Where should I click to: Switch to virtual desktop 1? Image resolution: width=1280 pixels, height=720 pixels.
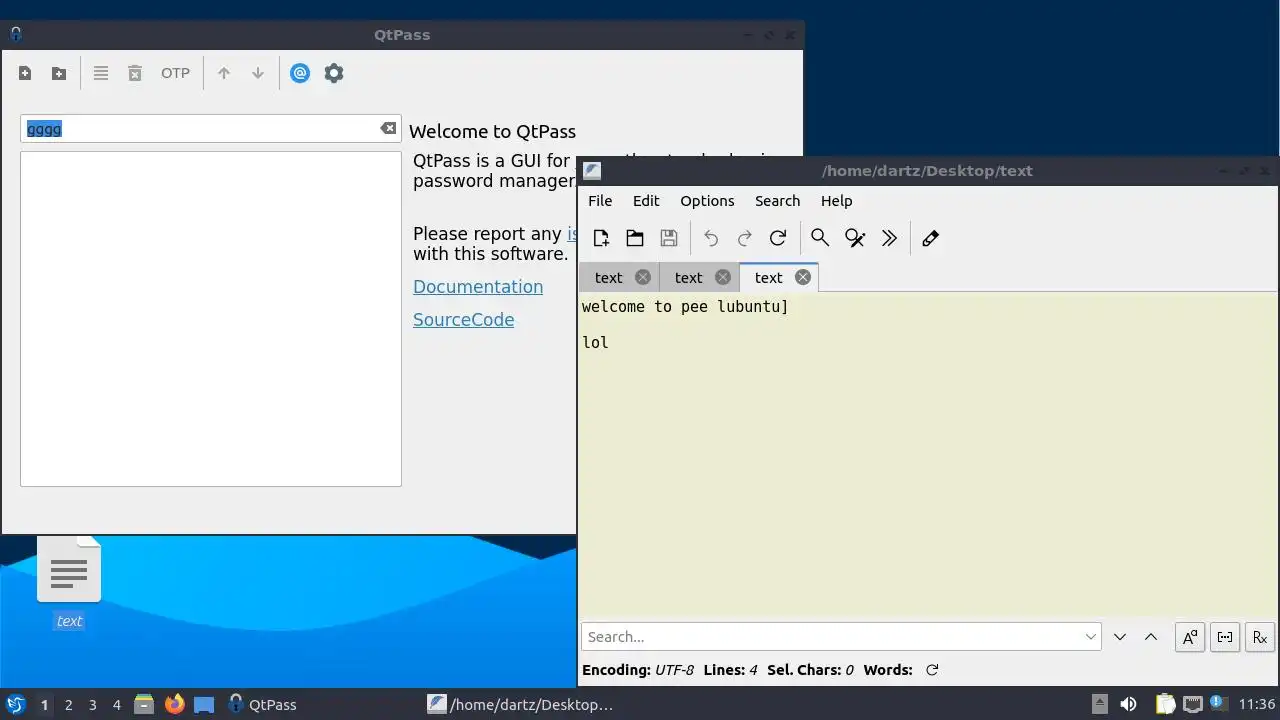(x=44, y=705)
